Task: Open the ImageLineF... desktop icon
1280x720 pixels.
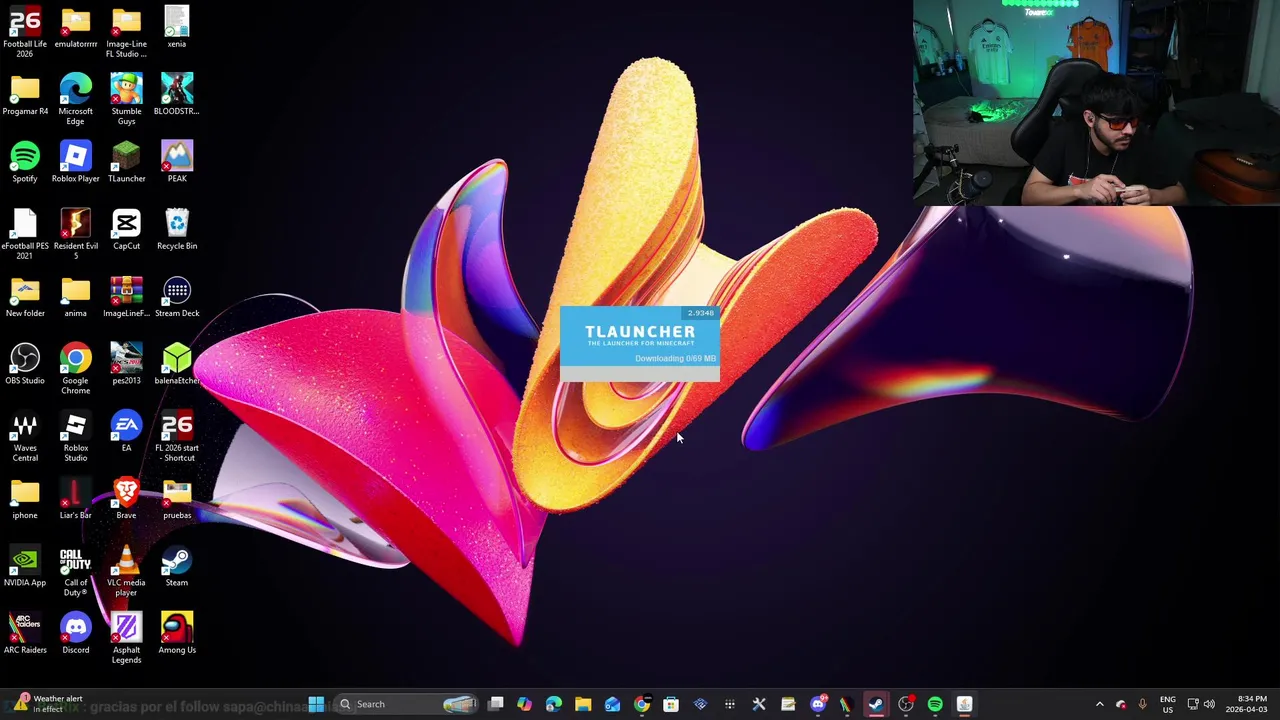Action: [126, 297]
